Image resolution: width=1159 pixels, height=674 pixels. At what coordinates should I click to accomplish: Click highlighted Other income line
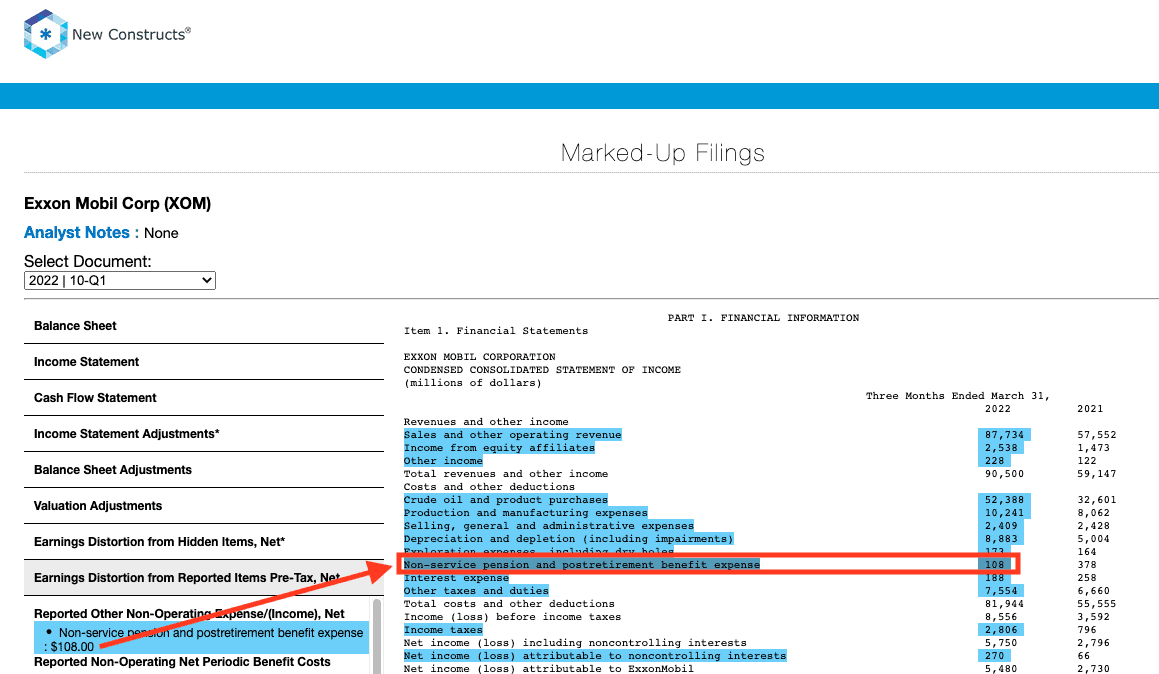(x=443, y=460)
